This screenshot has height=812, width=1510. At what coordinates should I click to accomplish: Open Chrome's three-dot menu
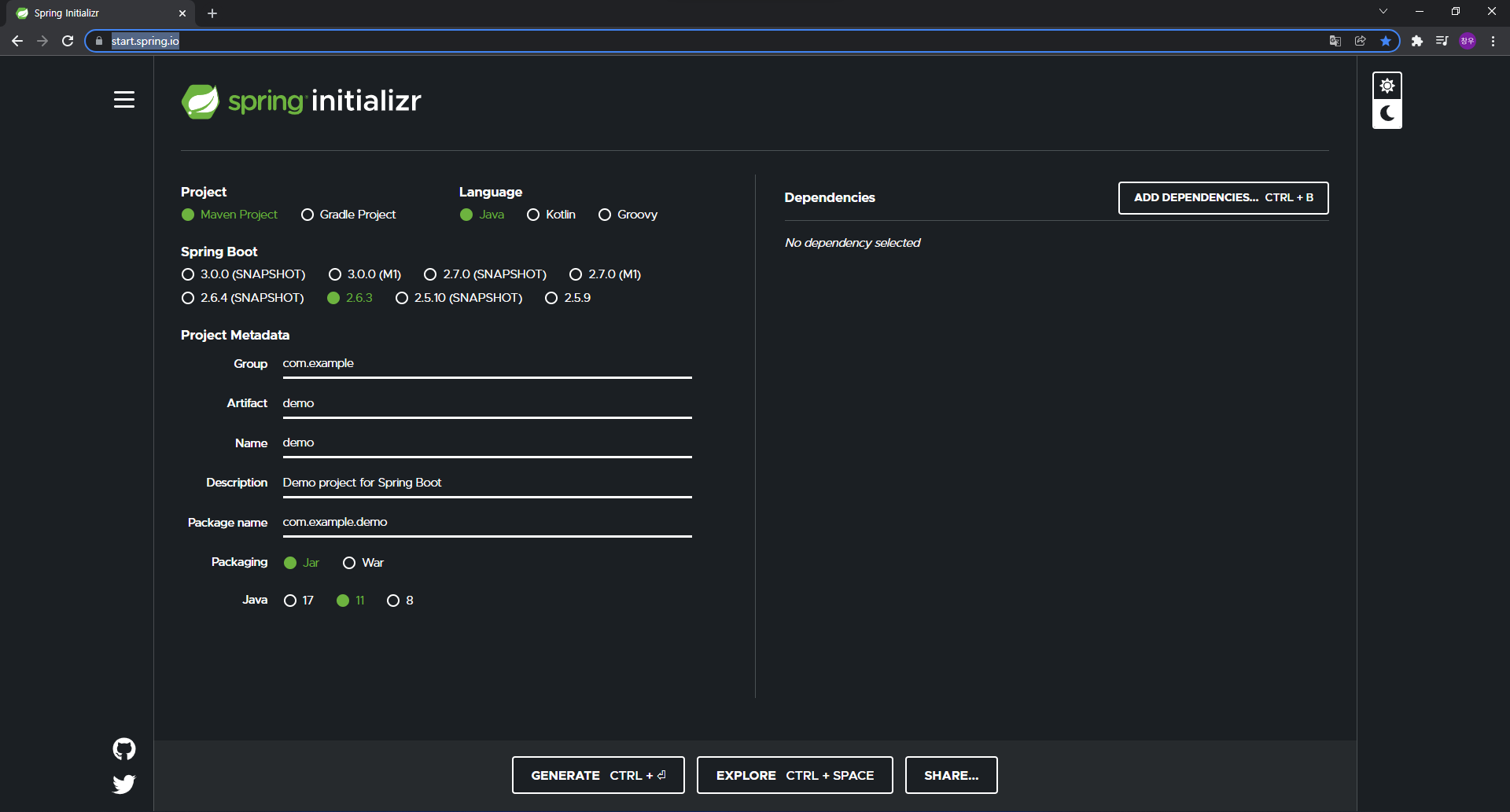[1493, 41]
